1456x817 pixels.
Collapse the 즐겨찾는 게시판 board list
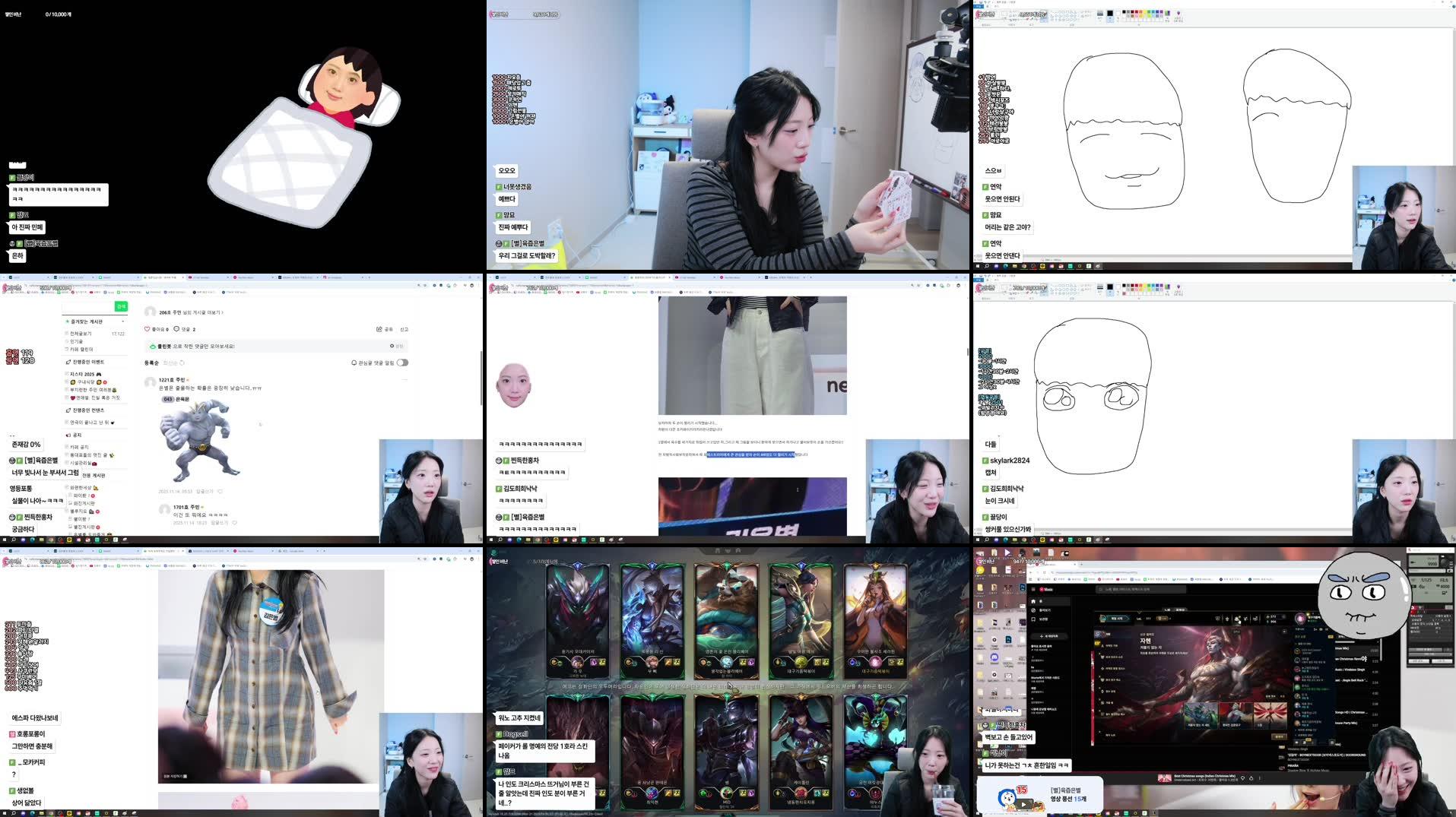124,321
